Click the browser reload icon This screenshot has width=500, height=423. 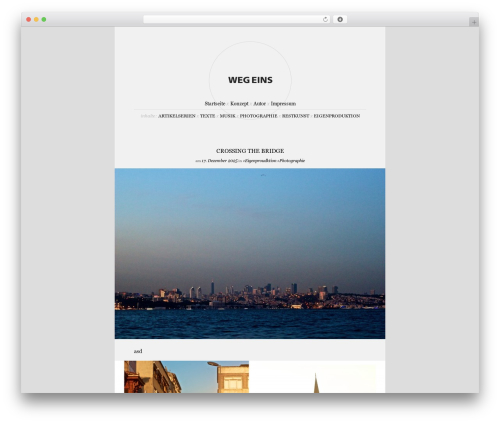pos(325,20)
